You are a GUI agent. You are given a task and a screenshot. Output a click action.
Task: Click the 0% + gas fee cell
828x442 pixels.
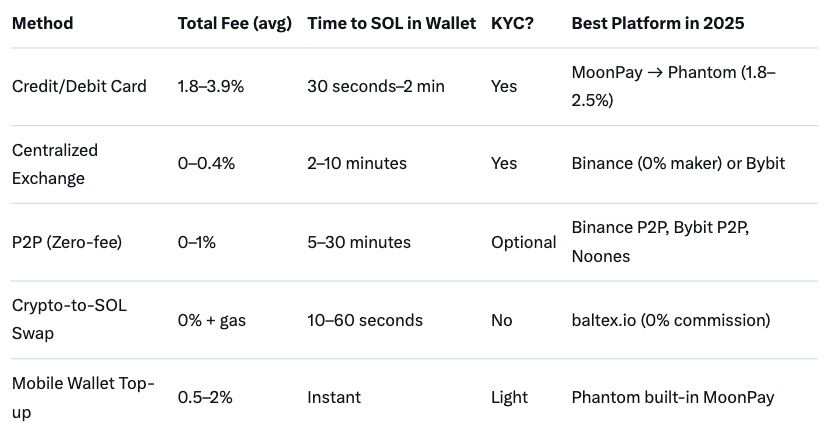coord(212,320)
